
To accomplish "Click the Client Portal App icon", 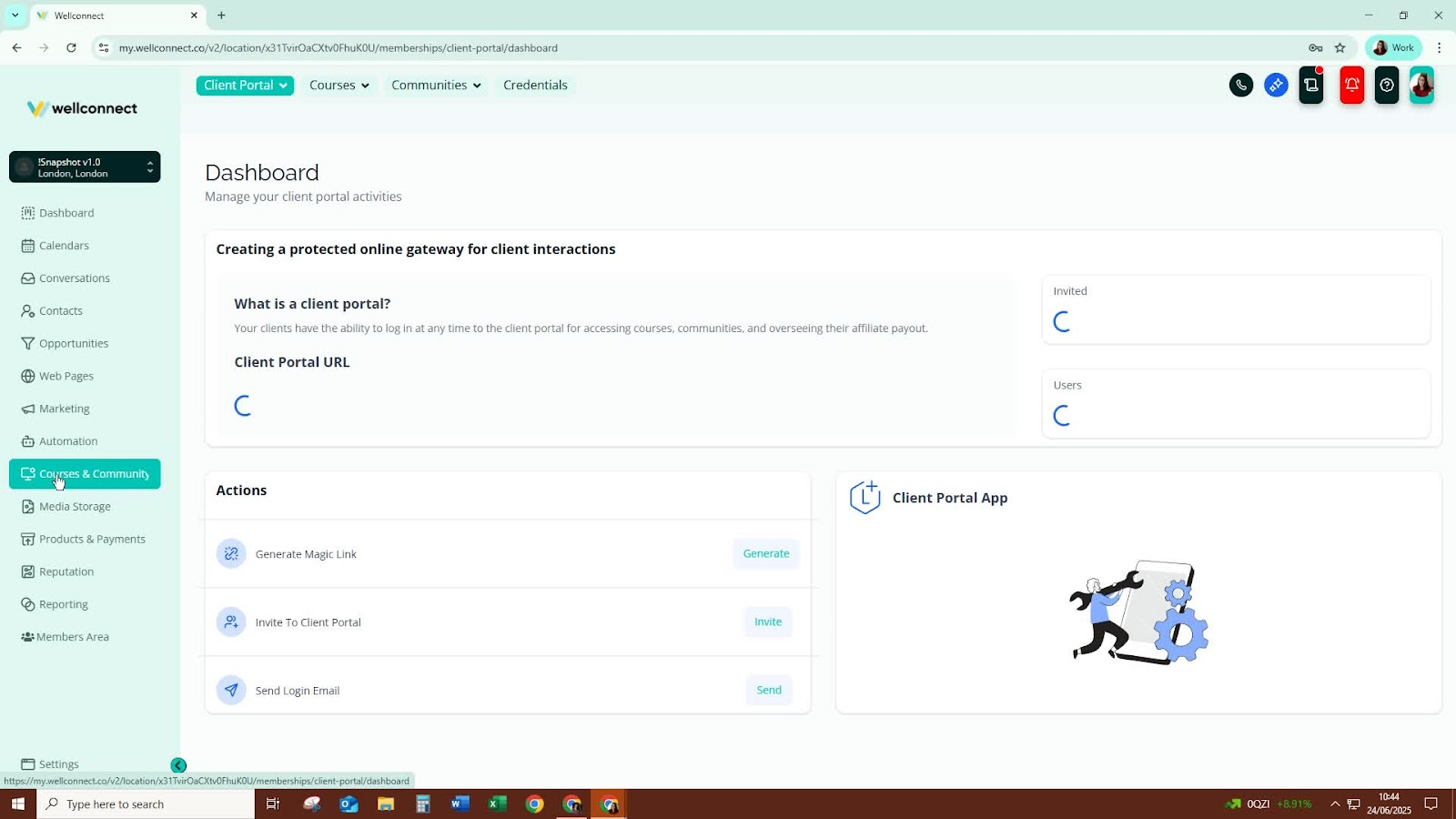I will [864, 498].
